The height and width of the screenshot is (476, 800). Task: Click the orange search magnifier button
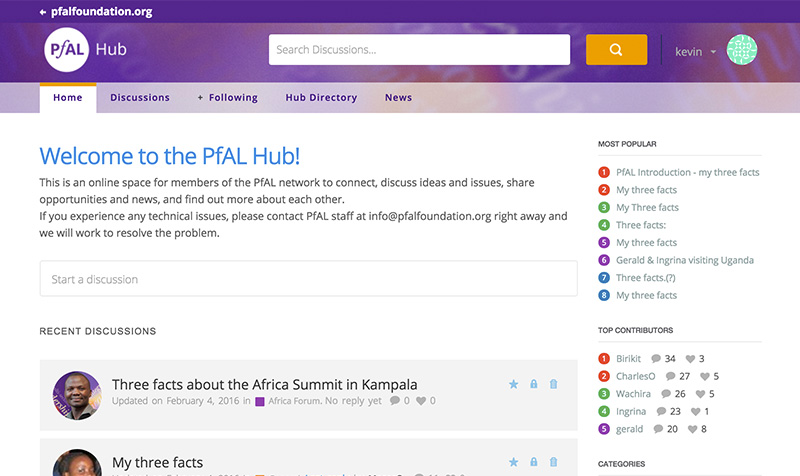pyautogui.click(x=616, y=49)
